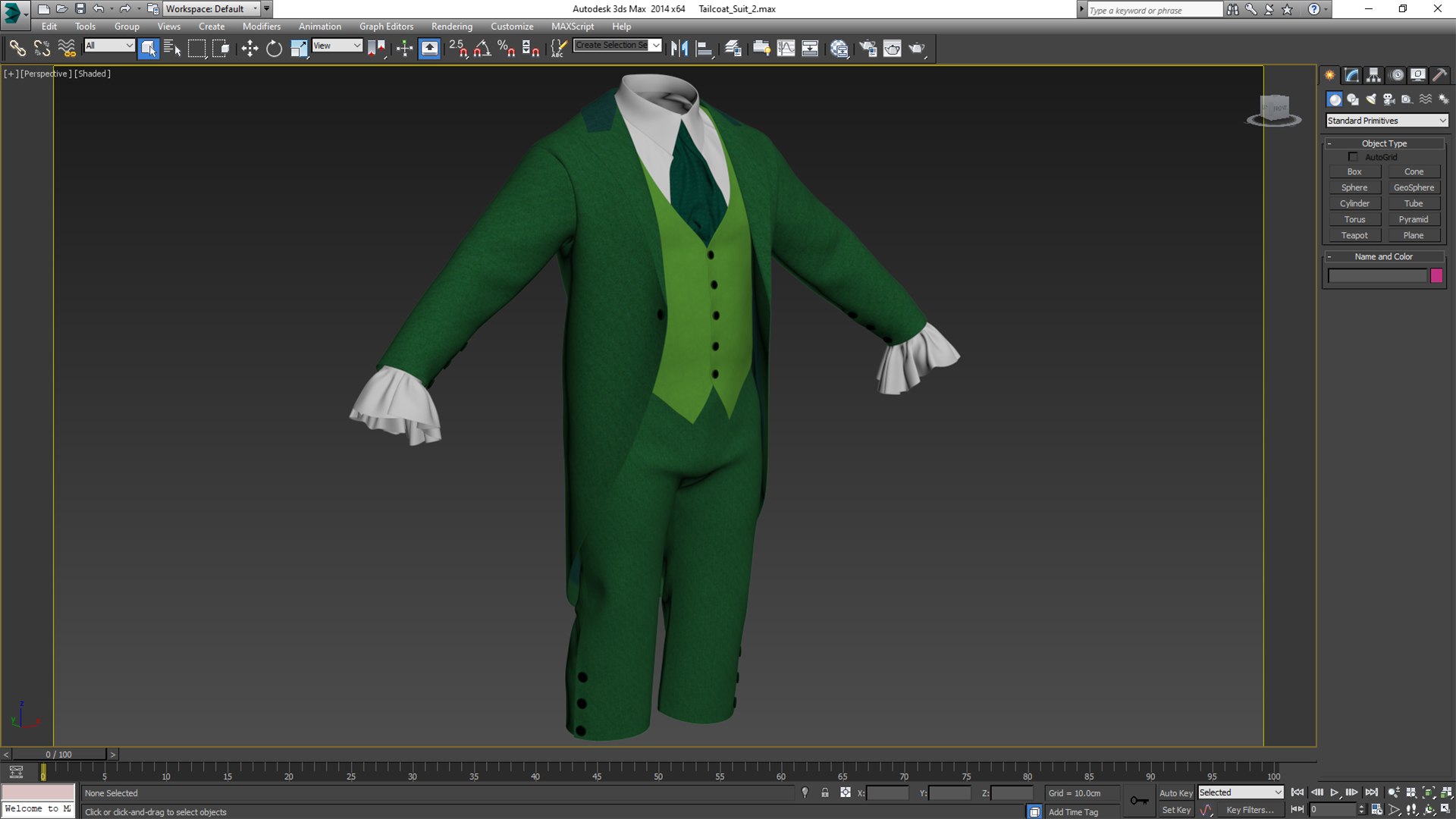The image size is (1456, 819).
Task: Click the Bind to Space Warp icon
Action: [67, 49]
